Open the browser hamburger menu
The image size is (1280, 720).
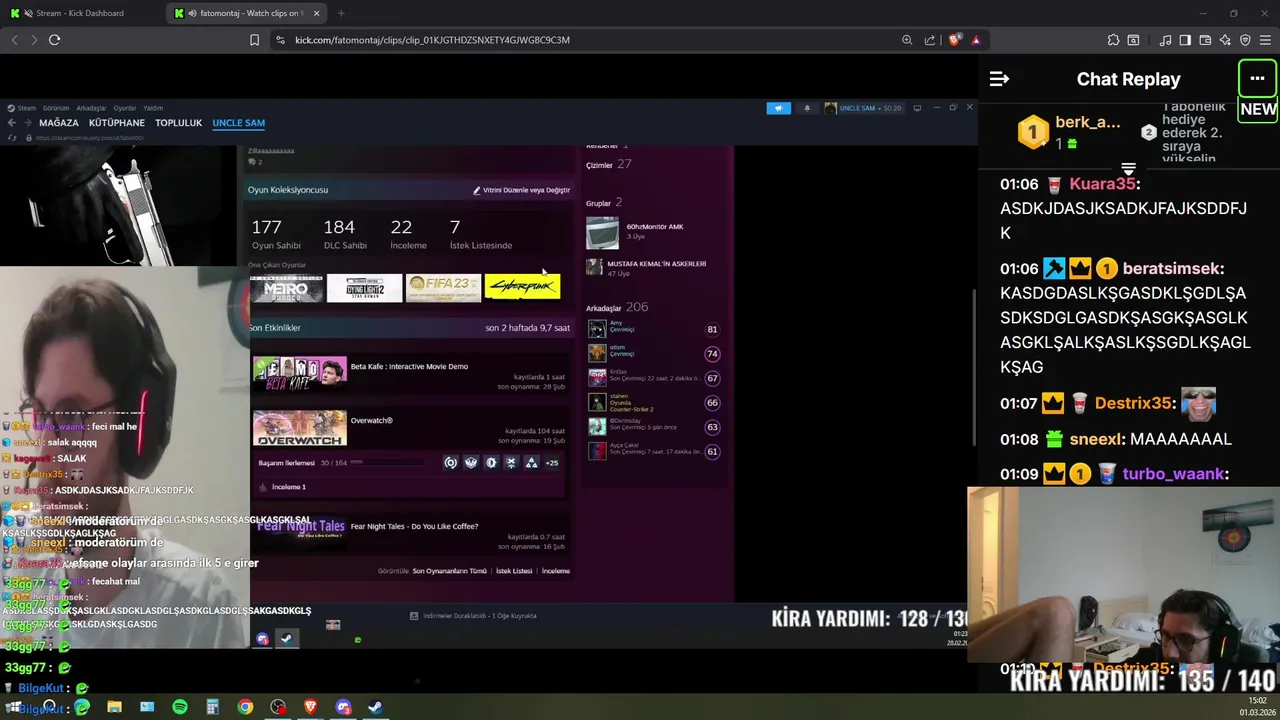(x=1265, y=40)
